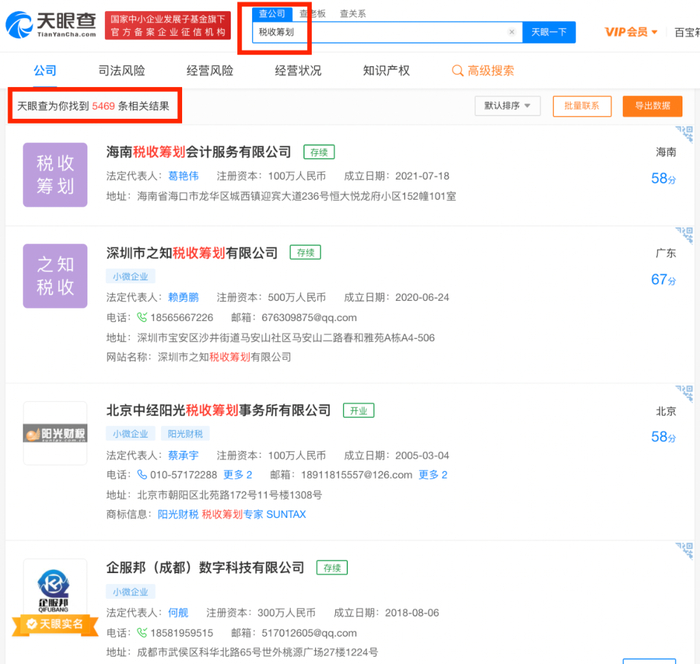Image resolution: width=700 pixels, height=664 pixels.
Task: Click the 小微企业 tag under the Beijing company
Action: (130, 434)
